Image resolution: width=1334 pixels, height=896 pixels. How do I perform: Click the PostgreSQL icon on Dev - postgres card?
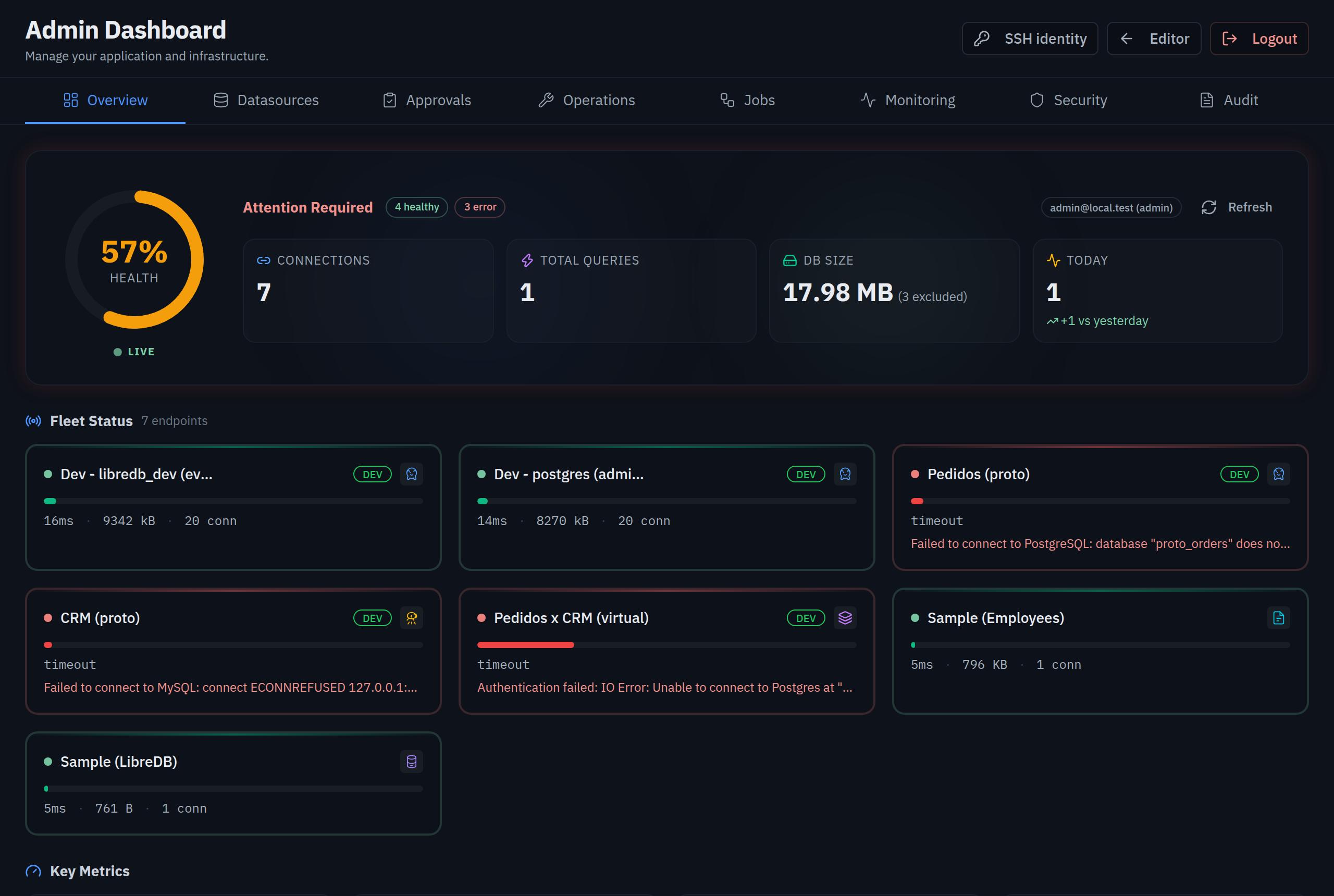point(845,474)
